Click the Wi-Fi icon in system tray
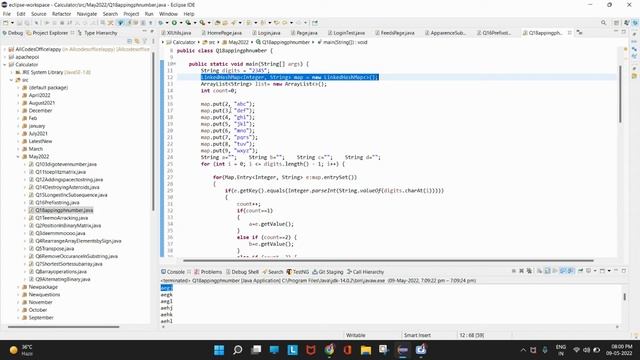The height and width of the screenshot is (360, 640). tap(577, 350)
